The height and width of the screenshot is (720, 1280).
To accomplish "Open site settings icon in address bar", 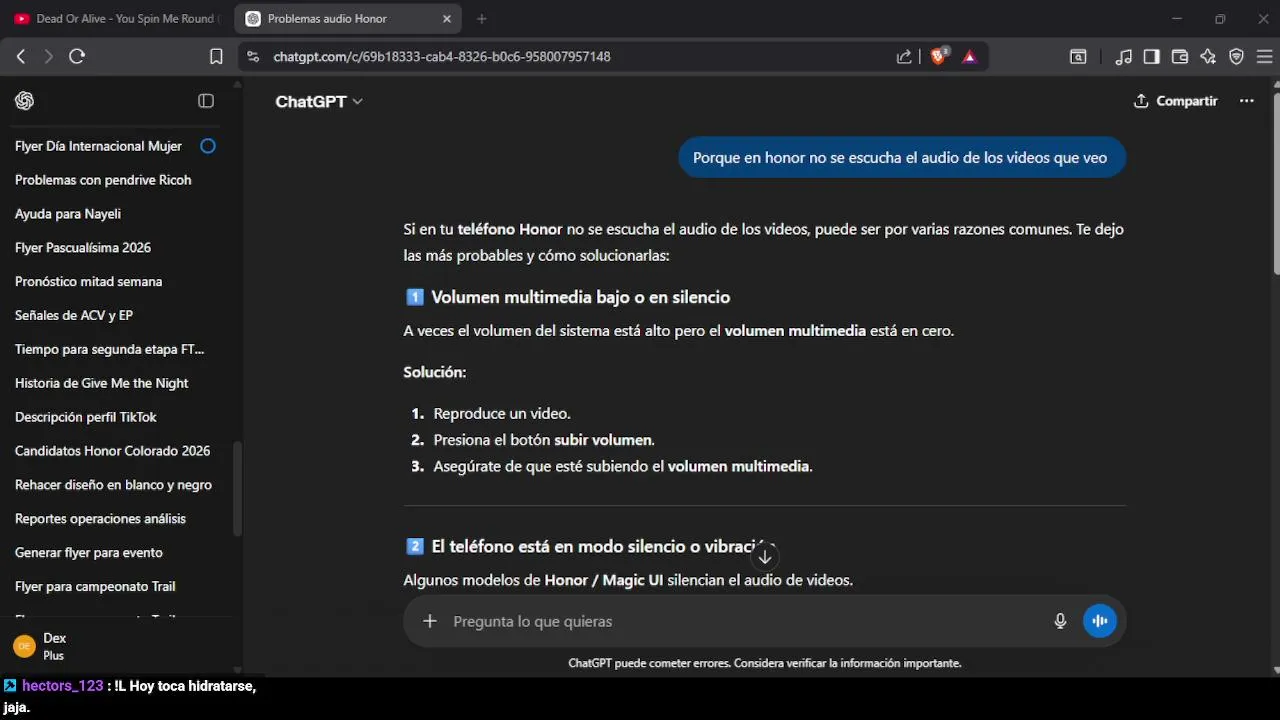I will pos(252,57).
